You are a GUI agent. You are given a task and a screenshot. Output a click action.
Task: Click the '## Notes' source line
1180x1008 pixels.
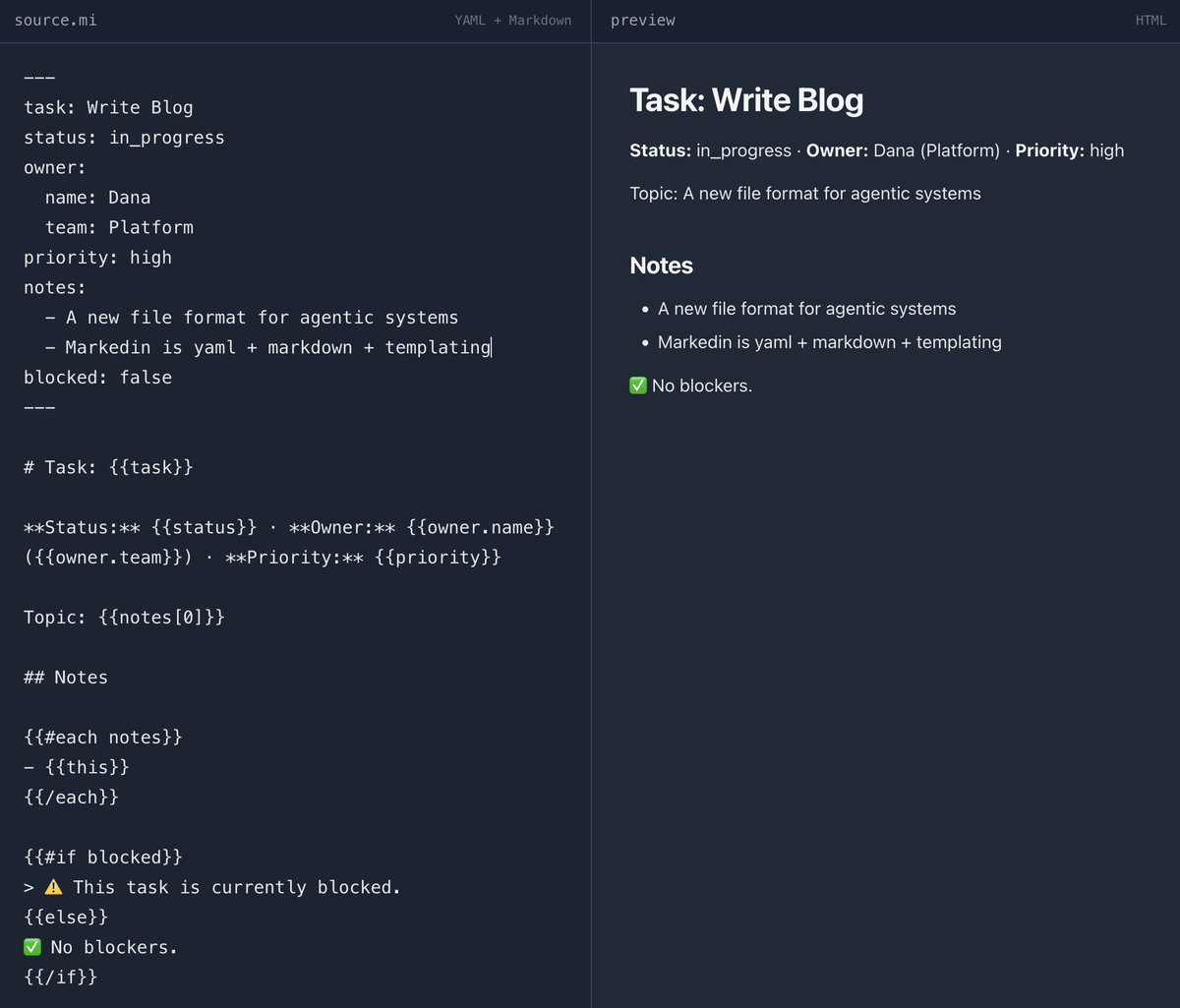(66, 678)
